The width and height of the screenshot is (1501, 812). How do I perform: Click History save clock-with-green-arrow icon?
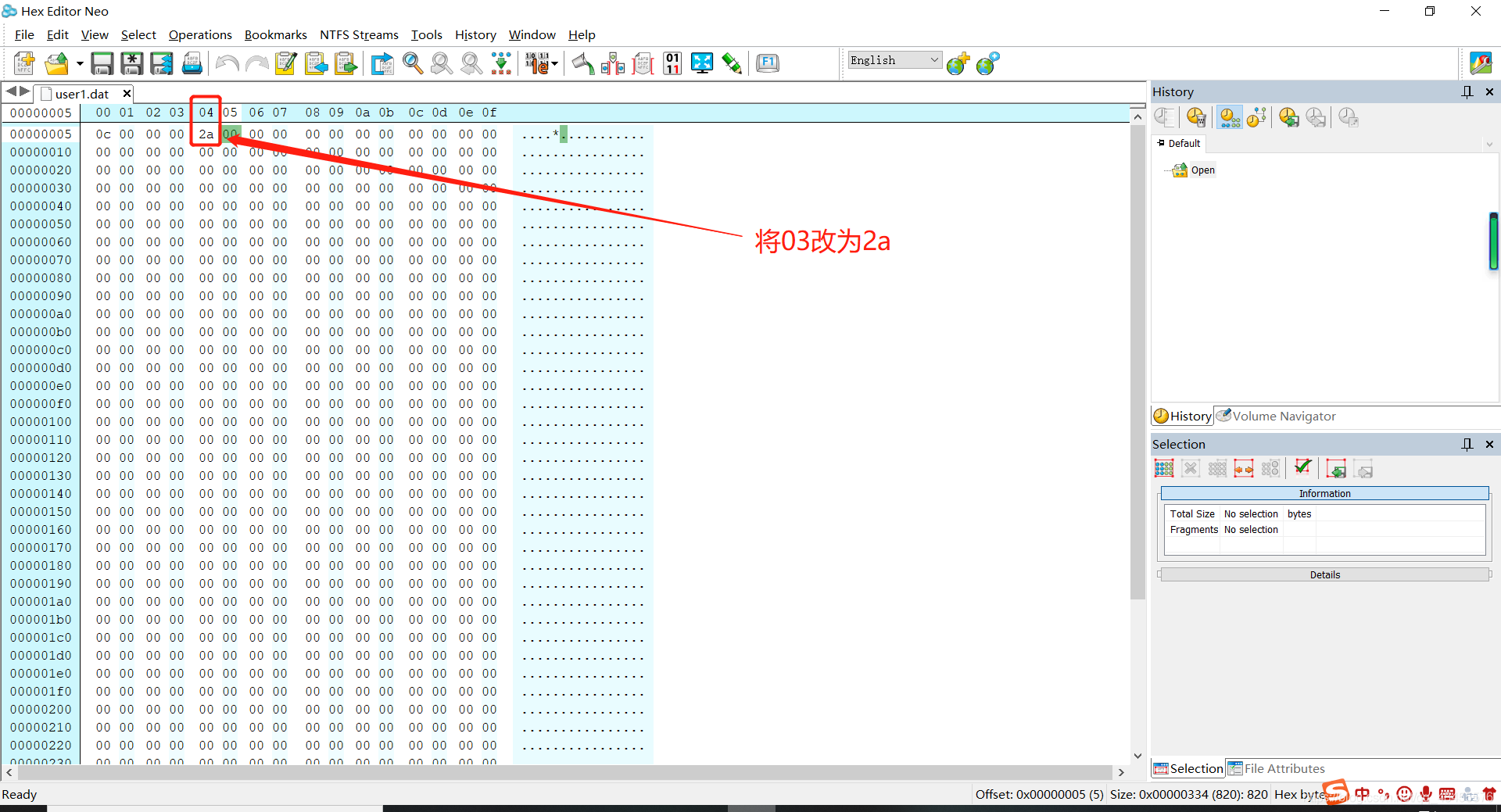coord(1289,117)
